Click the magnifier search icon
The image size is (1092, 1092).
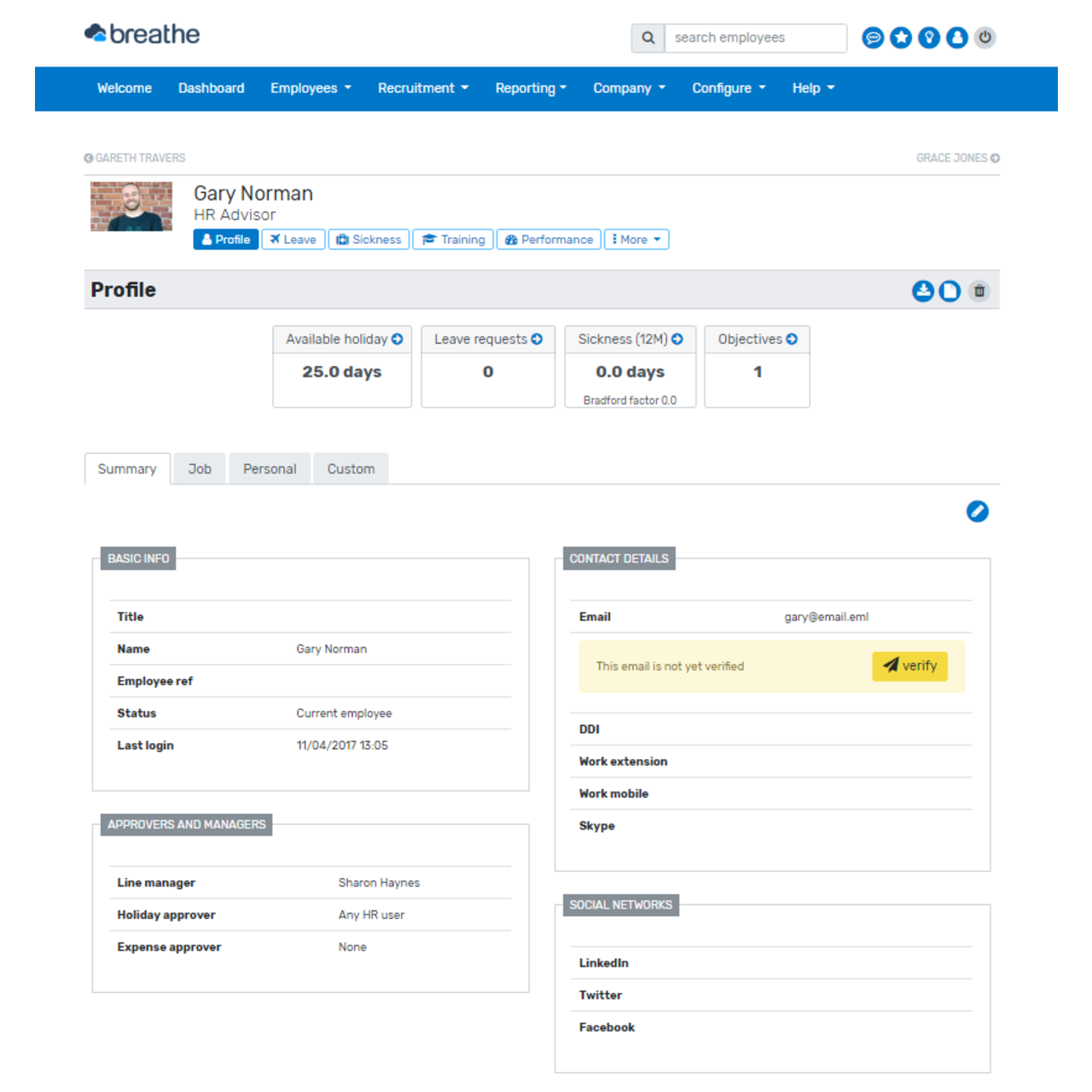[648, 38]
